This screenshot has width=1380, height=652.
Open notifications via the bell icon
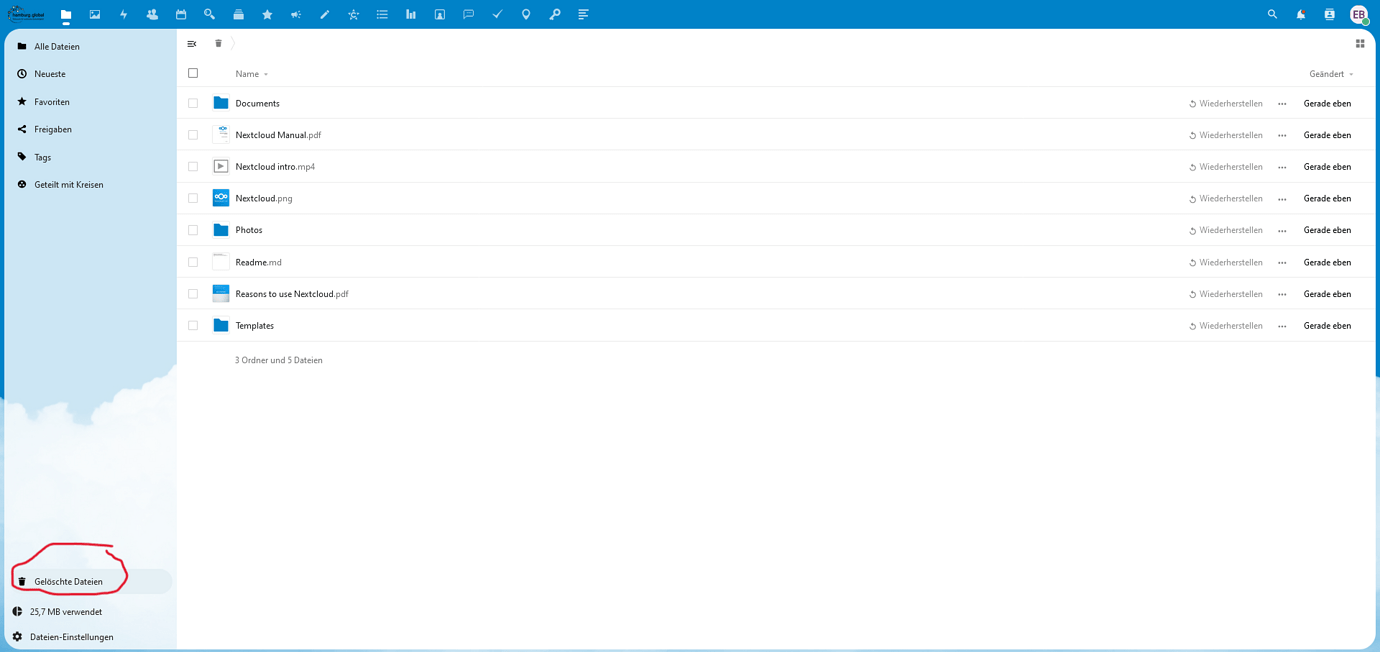(1300, 14)
